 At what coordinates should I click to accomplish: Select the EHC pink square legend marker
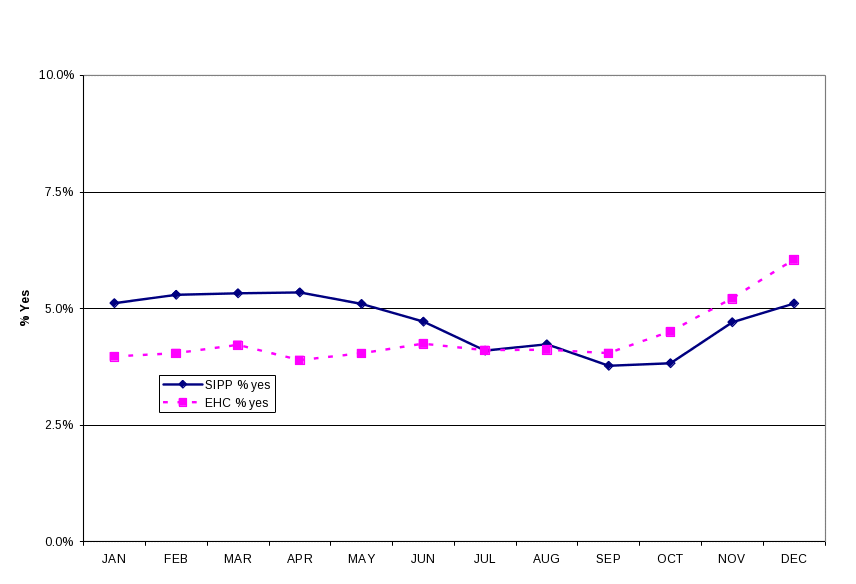pyautogui.click(x=183, y=402)
